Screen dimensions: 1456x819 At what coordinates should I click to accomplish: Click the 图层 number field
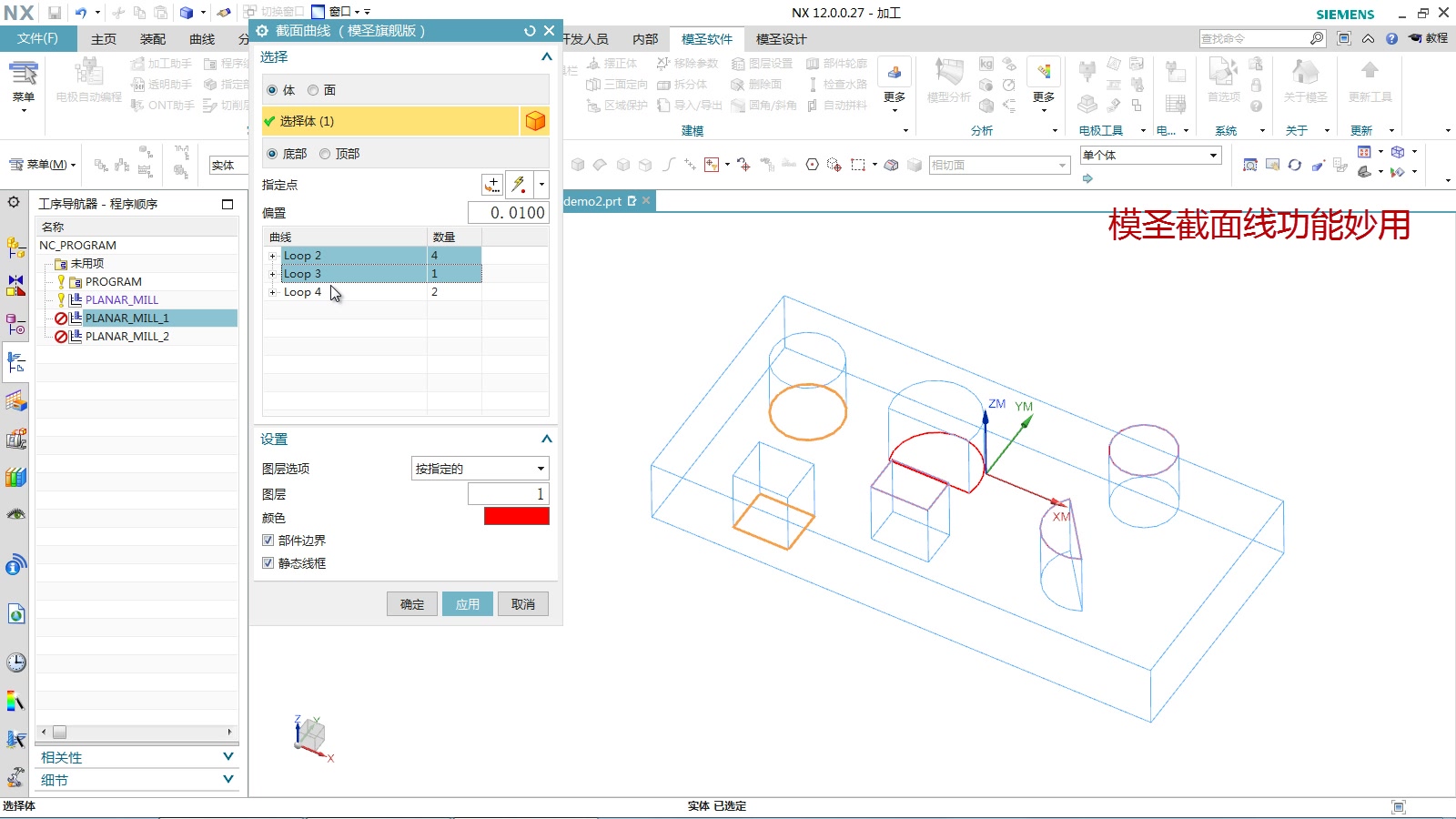pyautogui.click(x=509, y=494)
